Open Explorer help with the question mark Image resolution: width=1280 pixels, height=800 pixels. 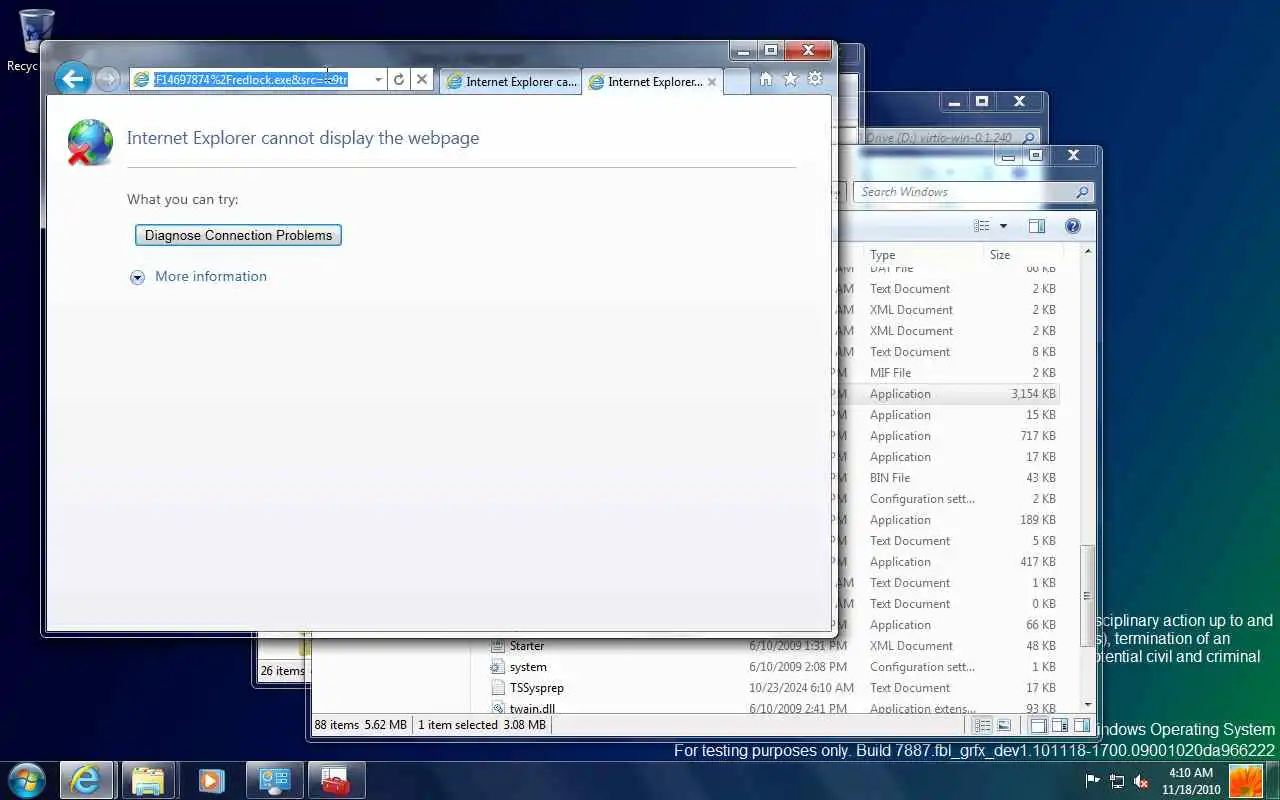click(x=1073, y=226)
